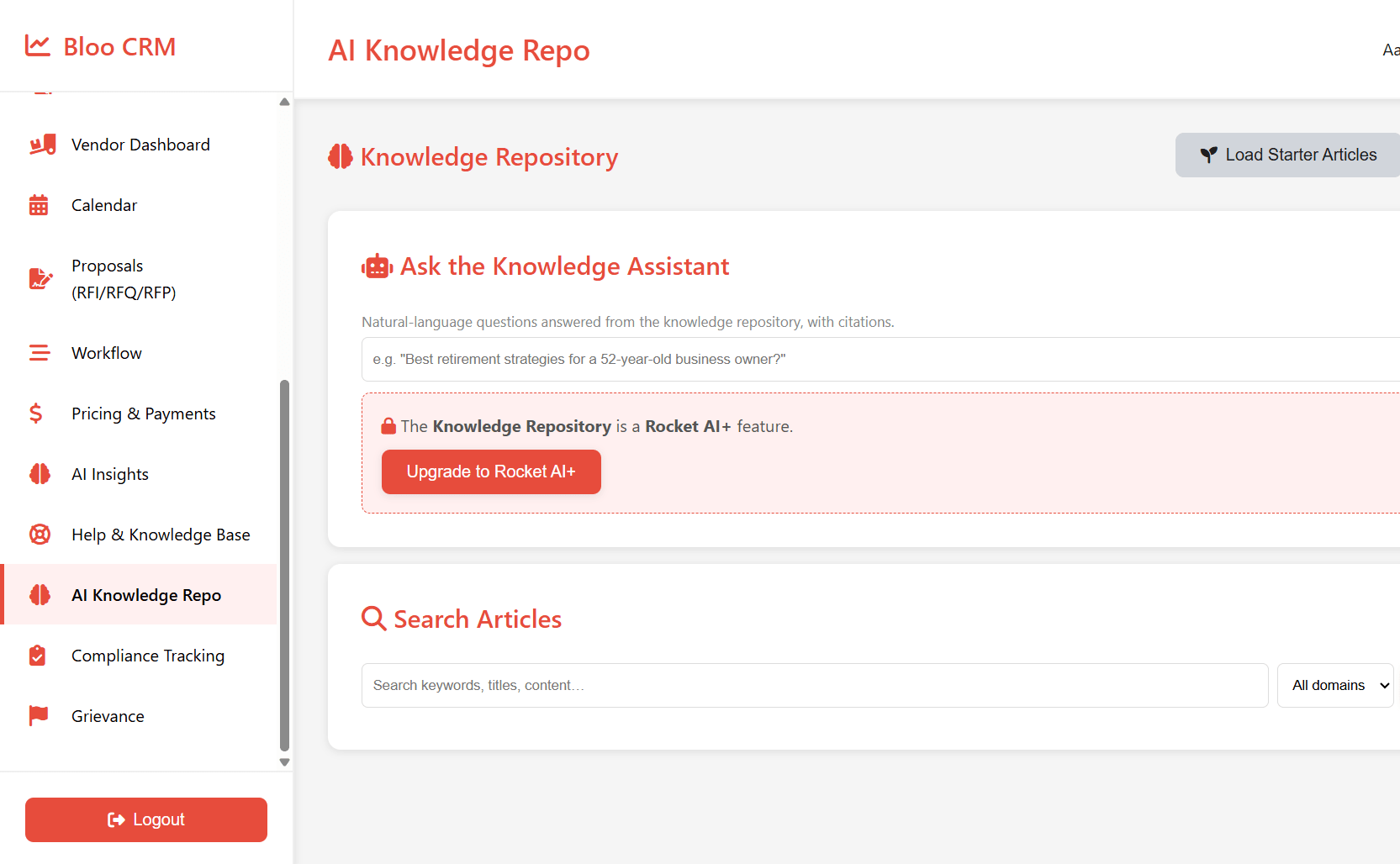
Task: Click the 'Natural-language questions answered' description
Action: 628,322
